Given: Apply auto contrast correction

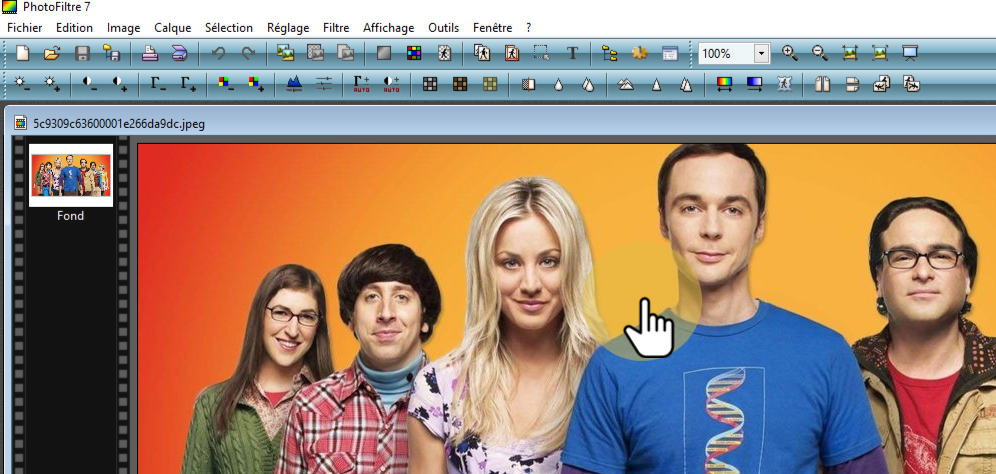Looking at the screenshot, I should (392, 84).
